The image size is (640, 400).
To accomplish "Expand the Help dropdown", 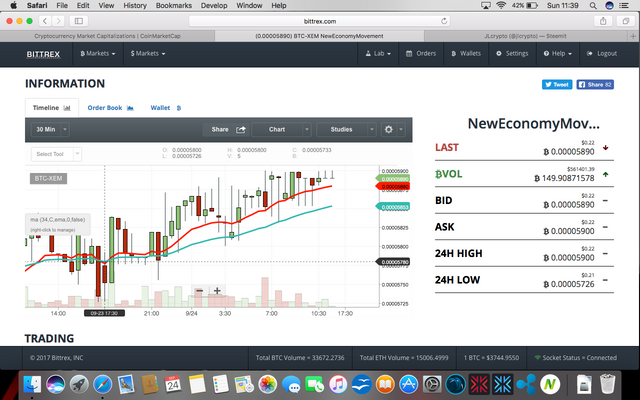I will [558, 53].
